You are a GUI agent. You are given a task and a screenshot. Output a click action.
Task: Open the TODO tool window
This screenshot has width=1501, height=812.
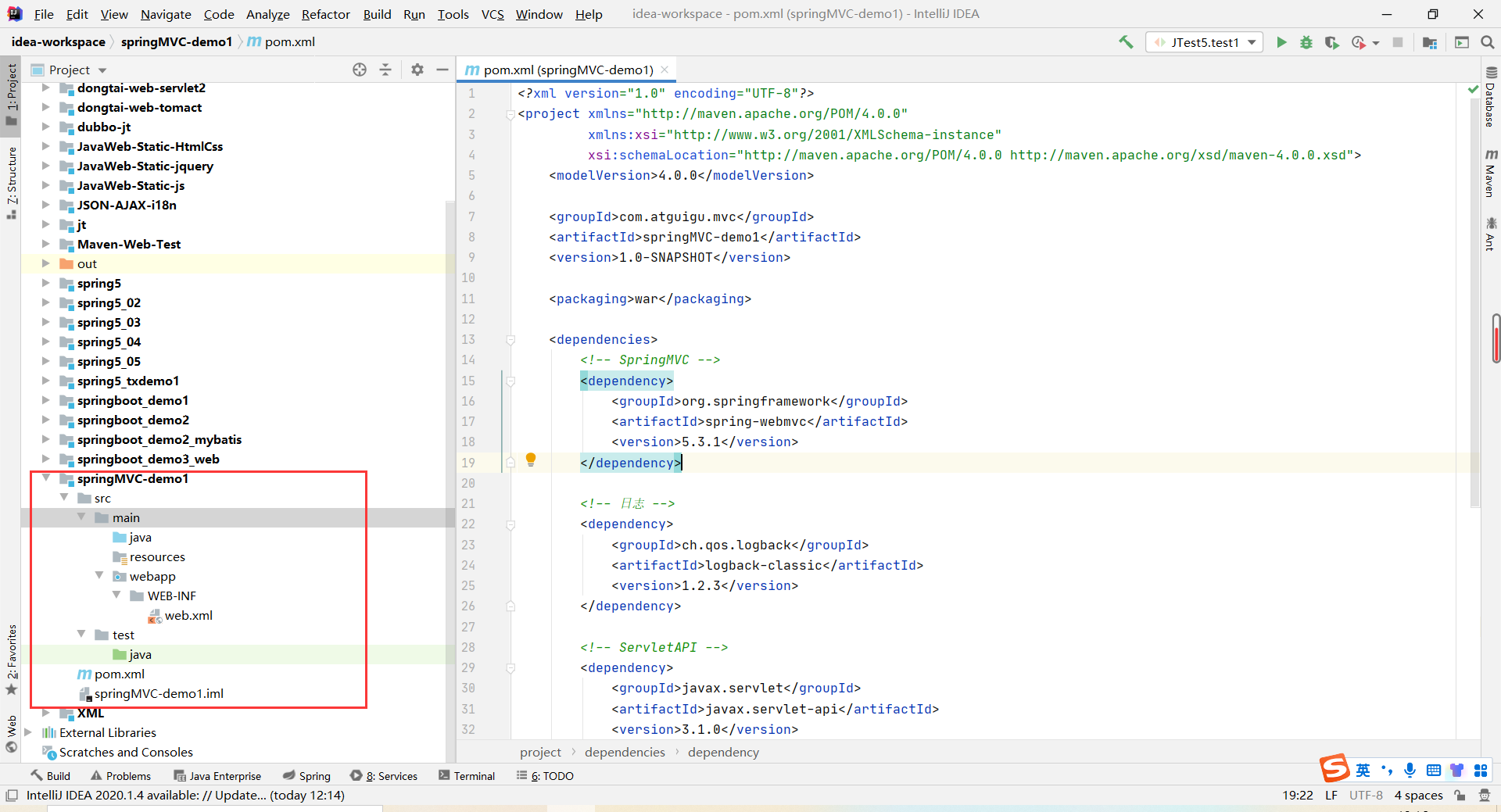545,776
